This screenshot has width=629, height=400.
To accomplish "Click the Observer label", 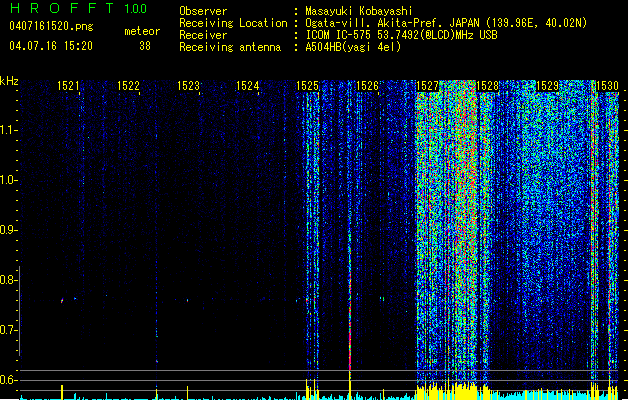I will point(203,11).
